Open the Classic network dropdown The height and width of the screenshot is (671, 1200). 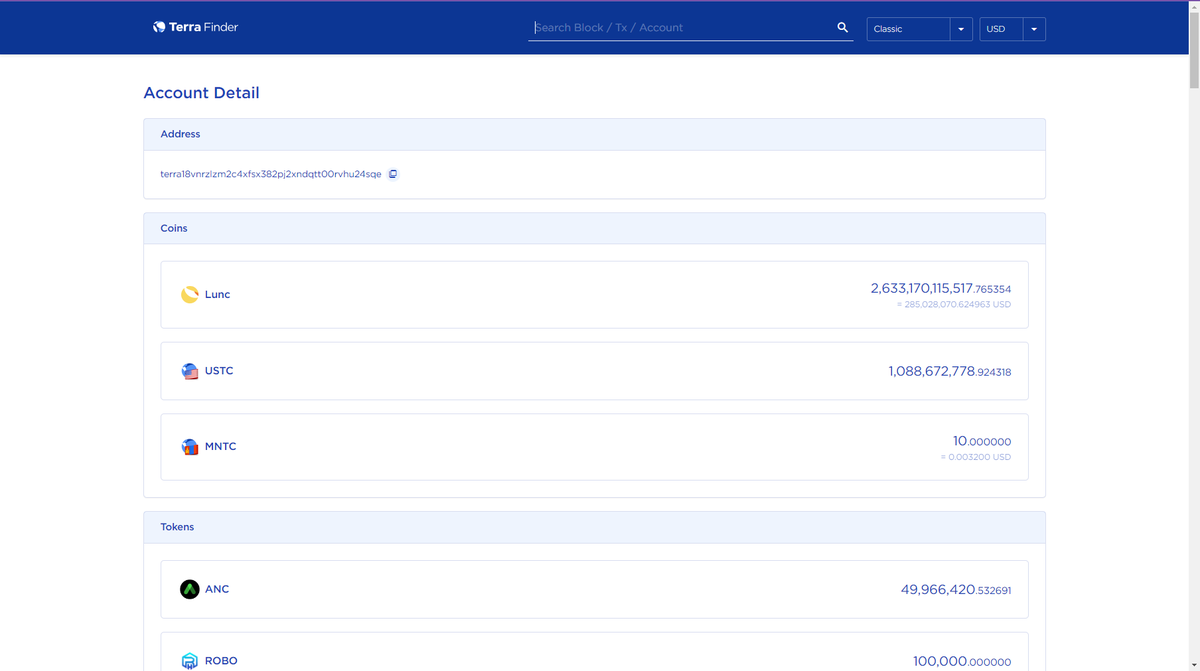(x=919, y=29)
